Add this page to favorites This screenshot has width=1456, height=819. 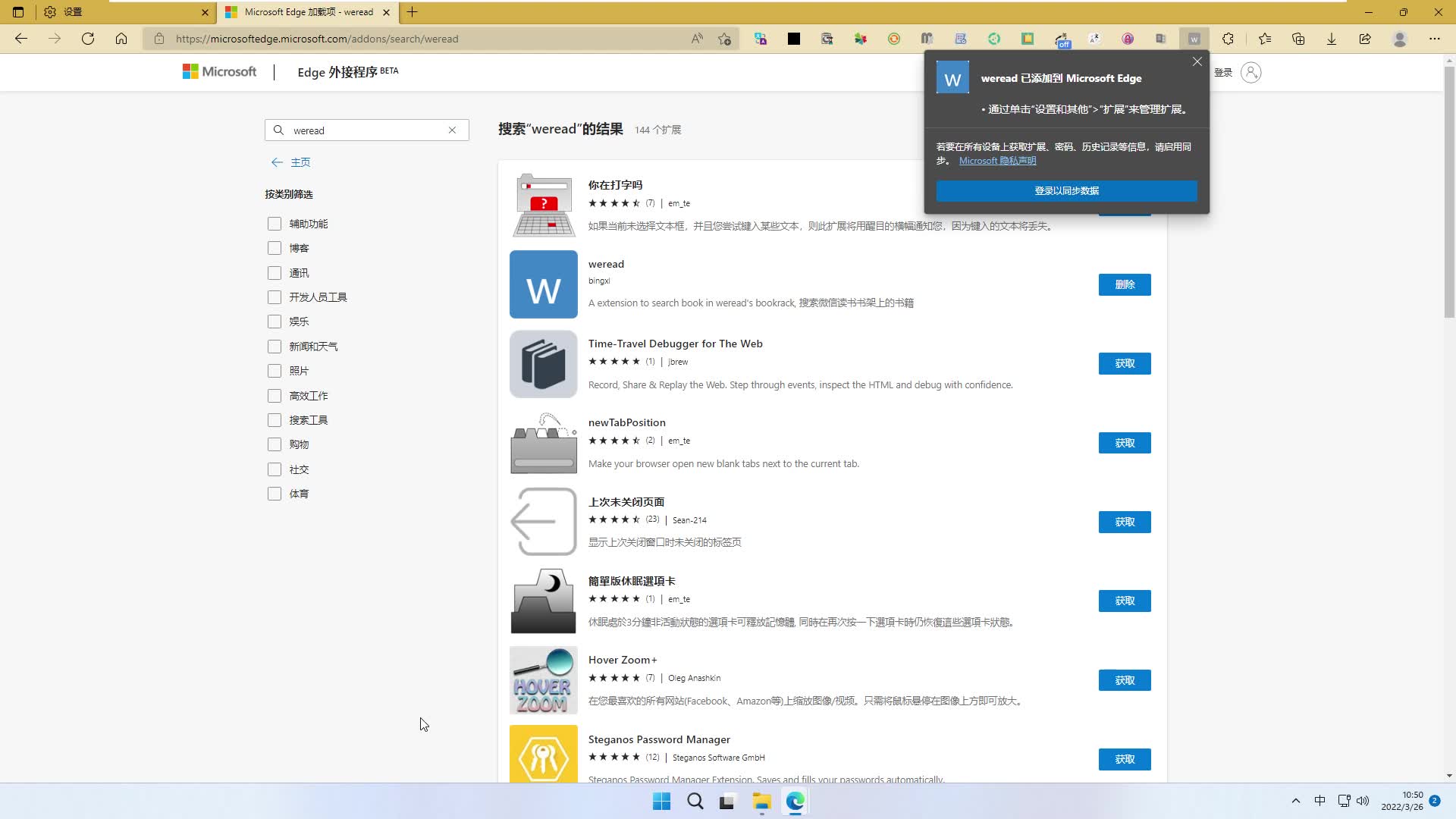(x=725, y=39)
